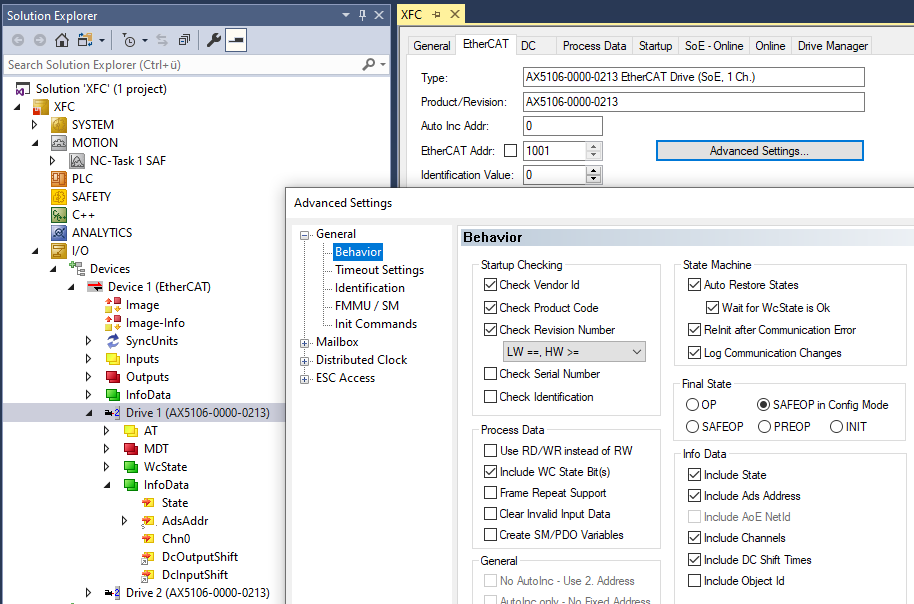
Task: Select the DcOutputShift variable icon
Action: point(148,557)
